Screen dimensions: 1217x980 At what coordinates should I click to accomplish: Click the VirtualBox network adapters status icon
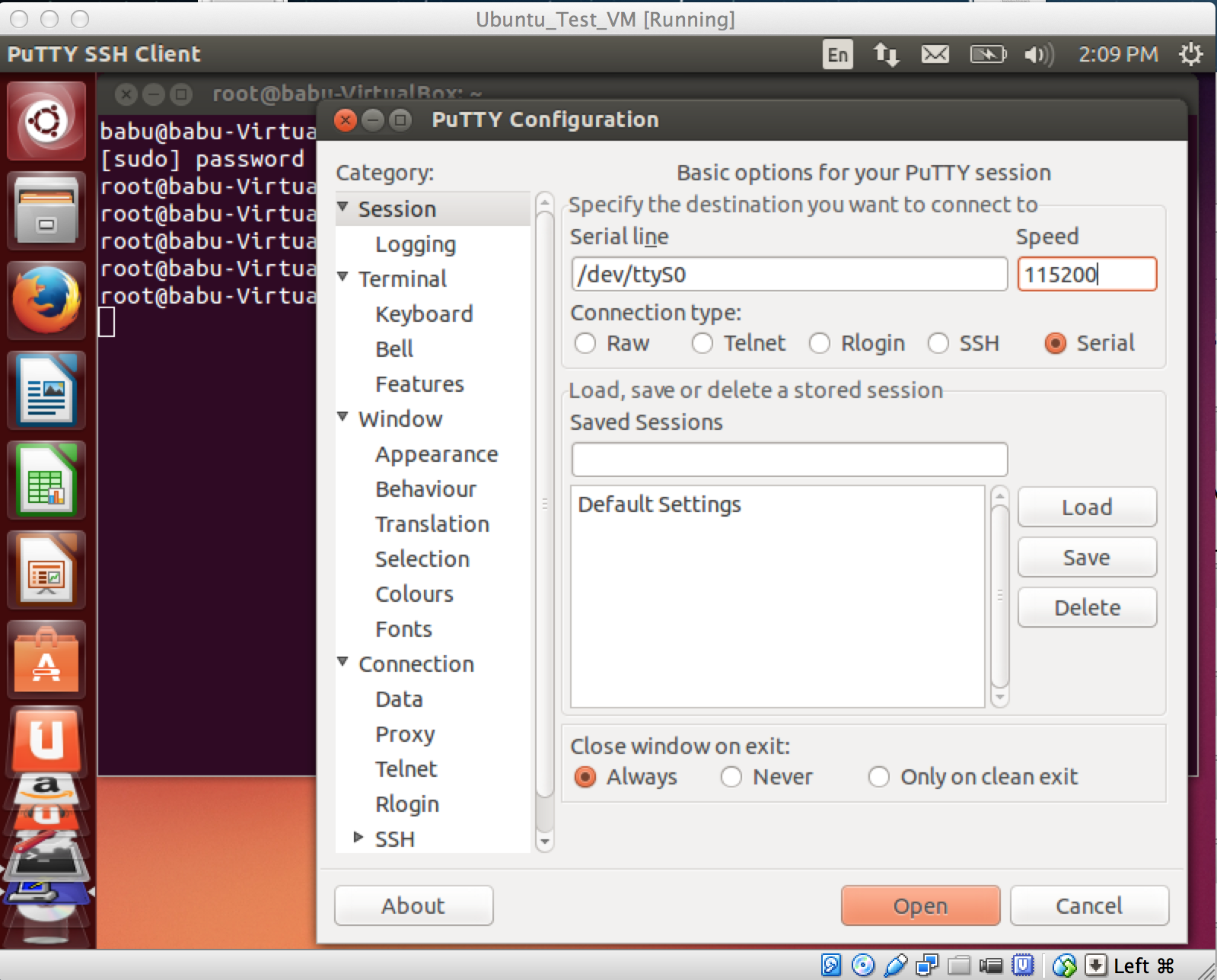(x=927, y=966)
